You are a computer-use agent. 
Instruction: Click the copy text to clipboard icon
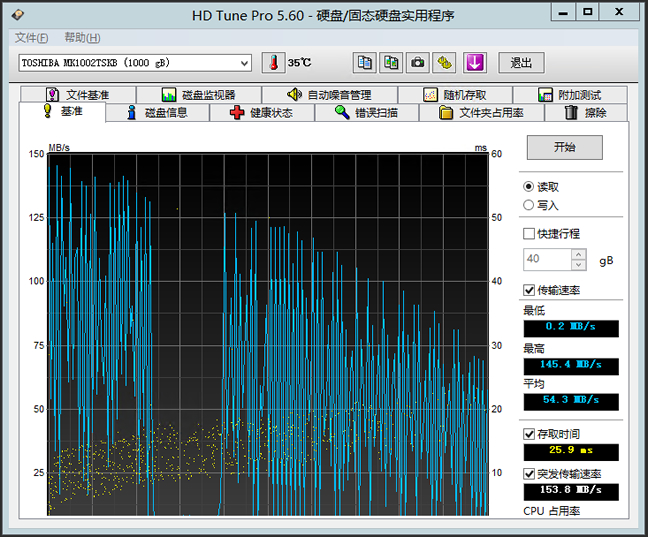tap(365, 62)
